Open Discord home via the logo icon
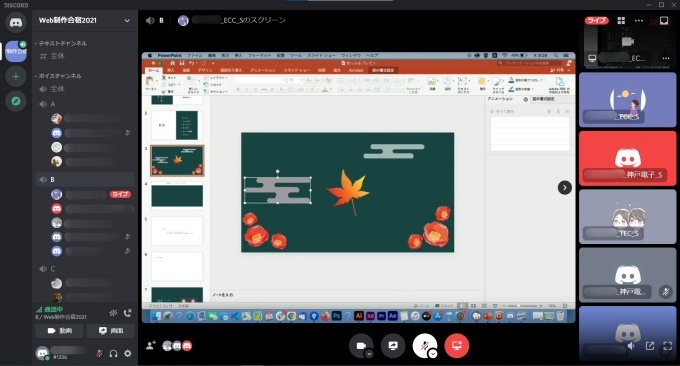Image resolution: width=680 pixels, height=366 pixels. point(16,23)
